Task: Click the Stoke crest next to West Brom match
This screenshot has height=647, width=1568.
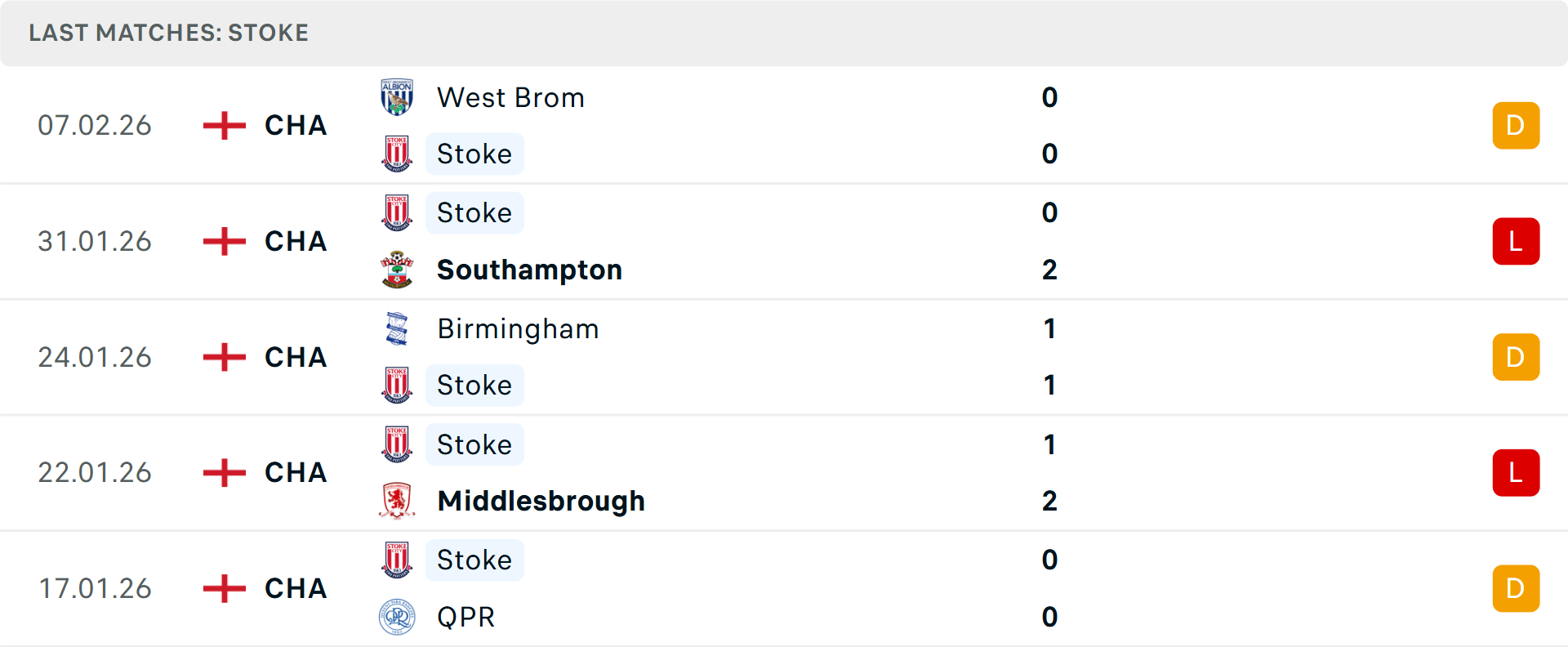Action: [x=397, y=154]
